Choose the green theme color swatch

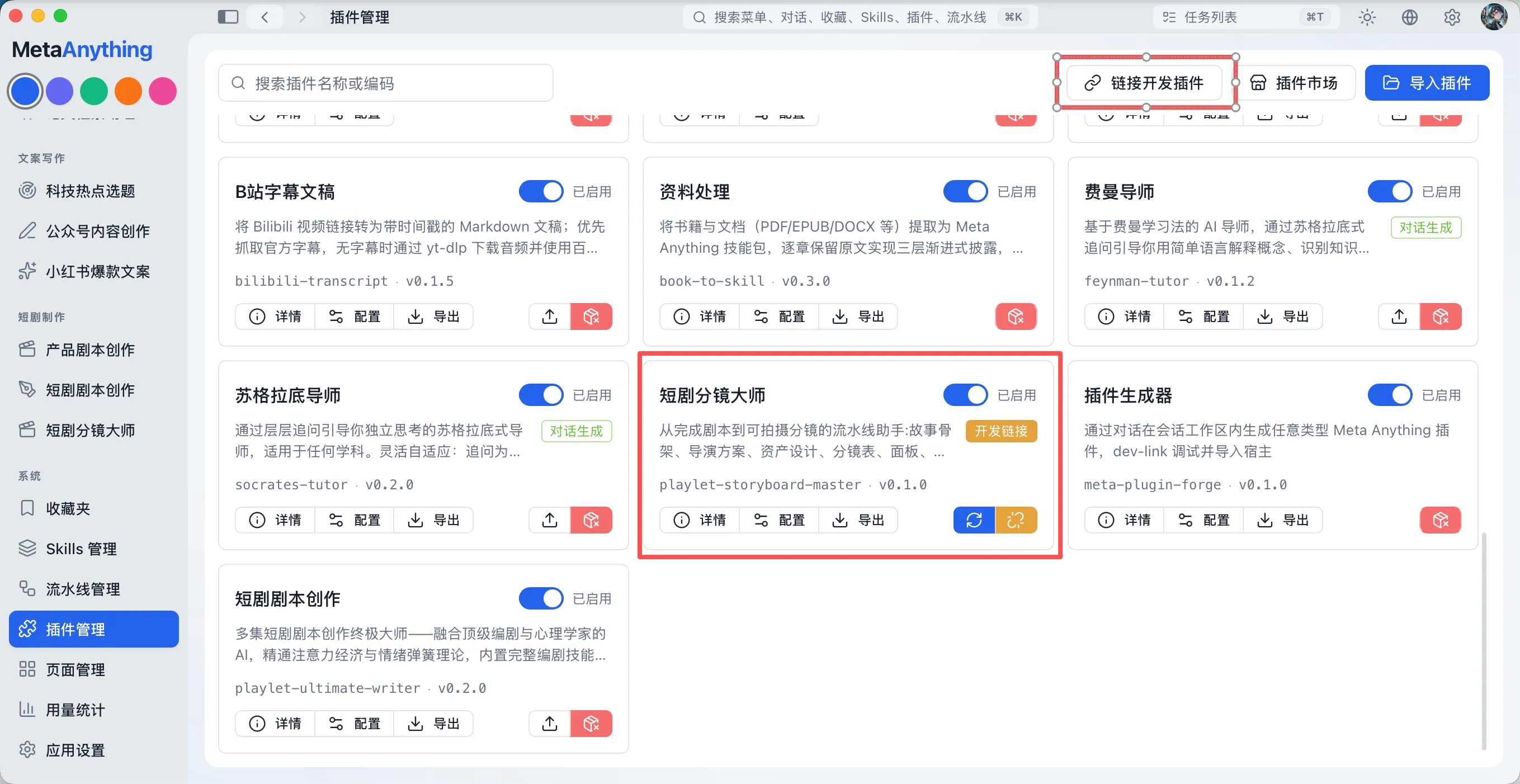(94, 91)
